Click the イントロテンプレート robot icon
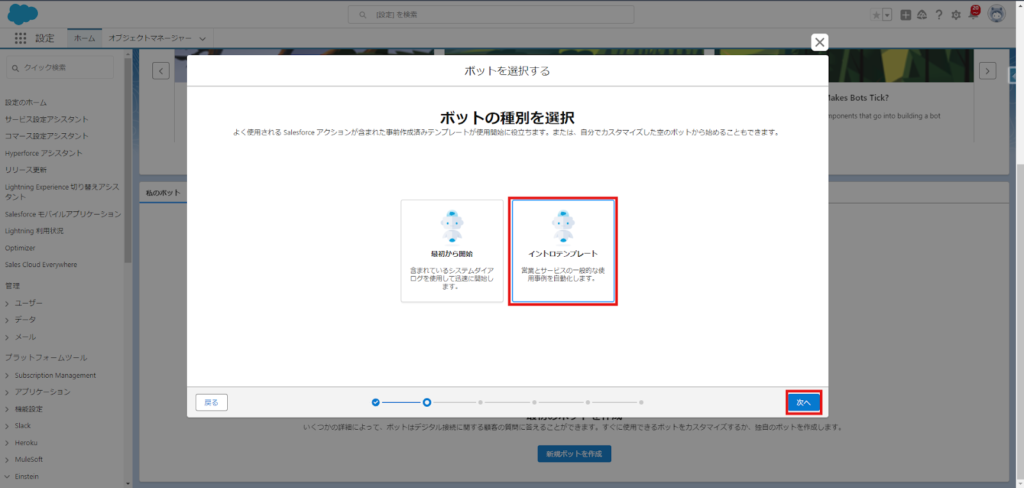This screenshot has width=1024, height=488. coord(563,227)
